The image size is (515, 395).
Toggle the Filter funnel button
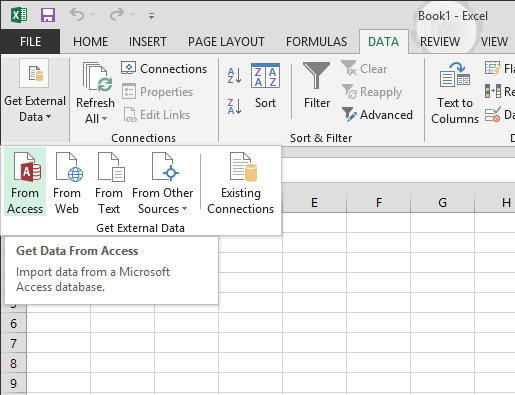click(x=317, y=86)
